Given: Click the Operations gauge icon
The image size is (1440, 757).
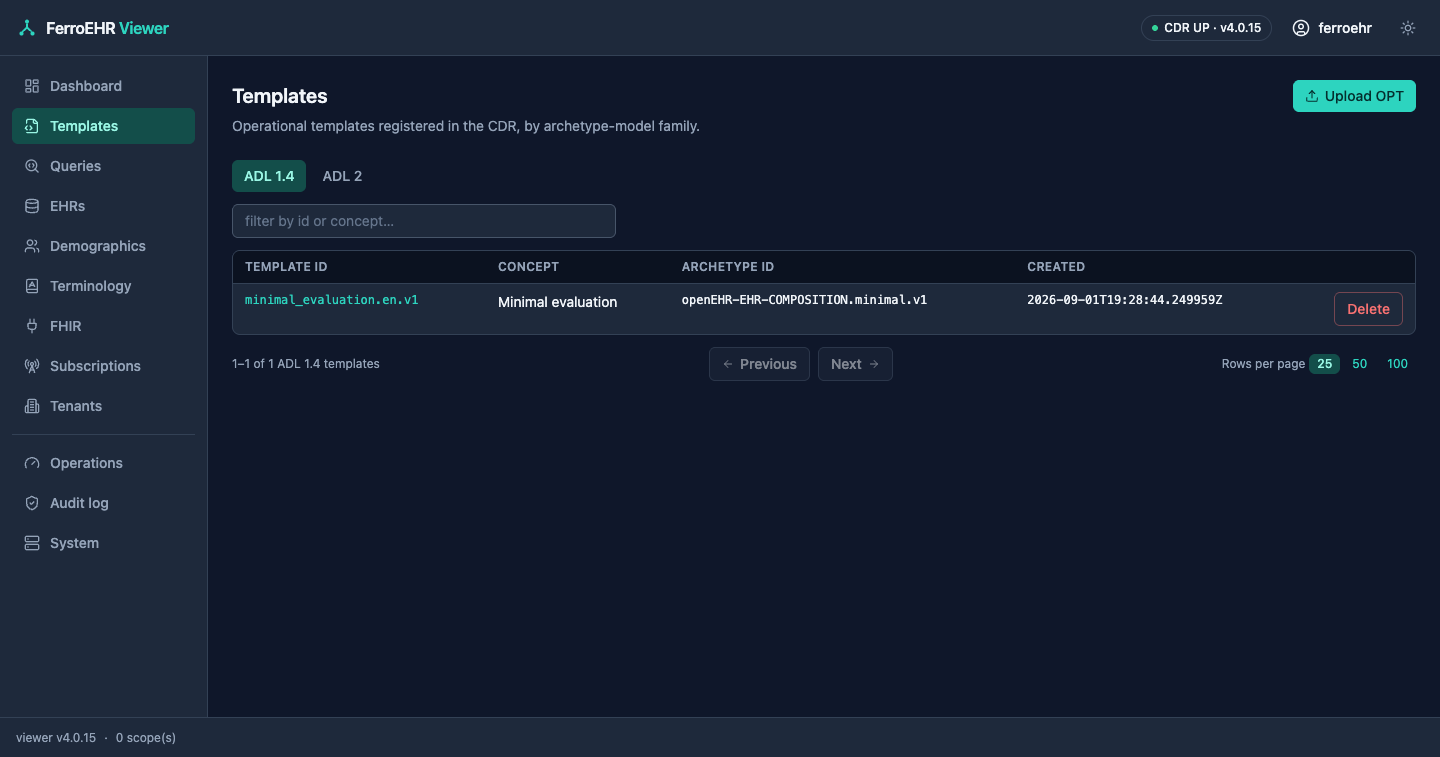Looking at the screenshot, I should coord(32,463).
